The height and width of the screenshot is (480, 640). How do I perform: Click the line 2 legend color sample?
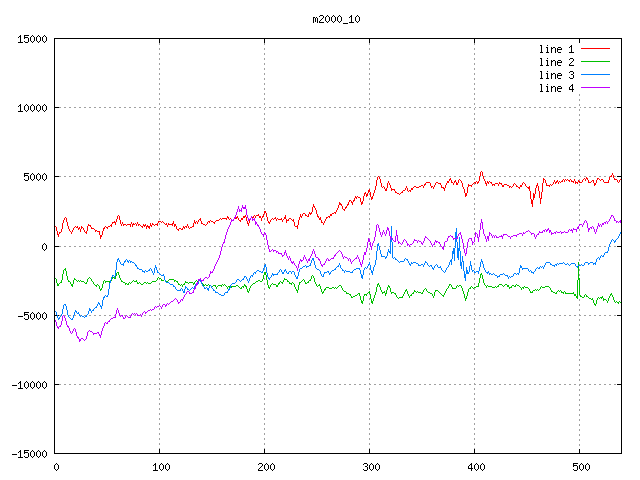[595, 62]
